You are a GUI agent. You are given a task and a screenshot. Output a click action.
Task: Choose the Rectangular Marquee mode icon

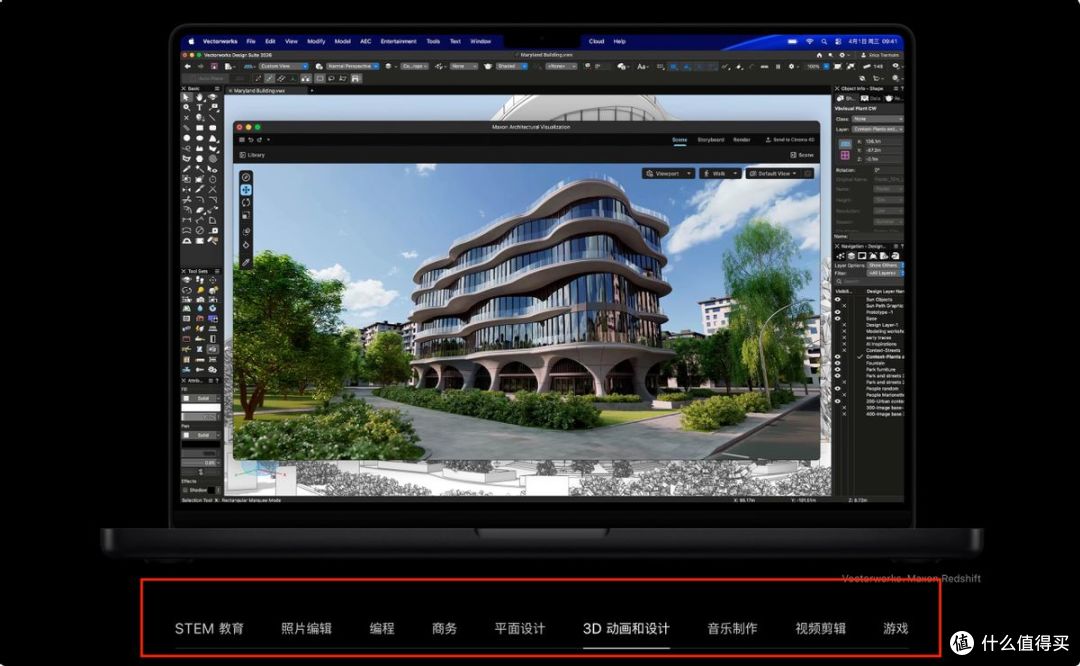[320, 79]
